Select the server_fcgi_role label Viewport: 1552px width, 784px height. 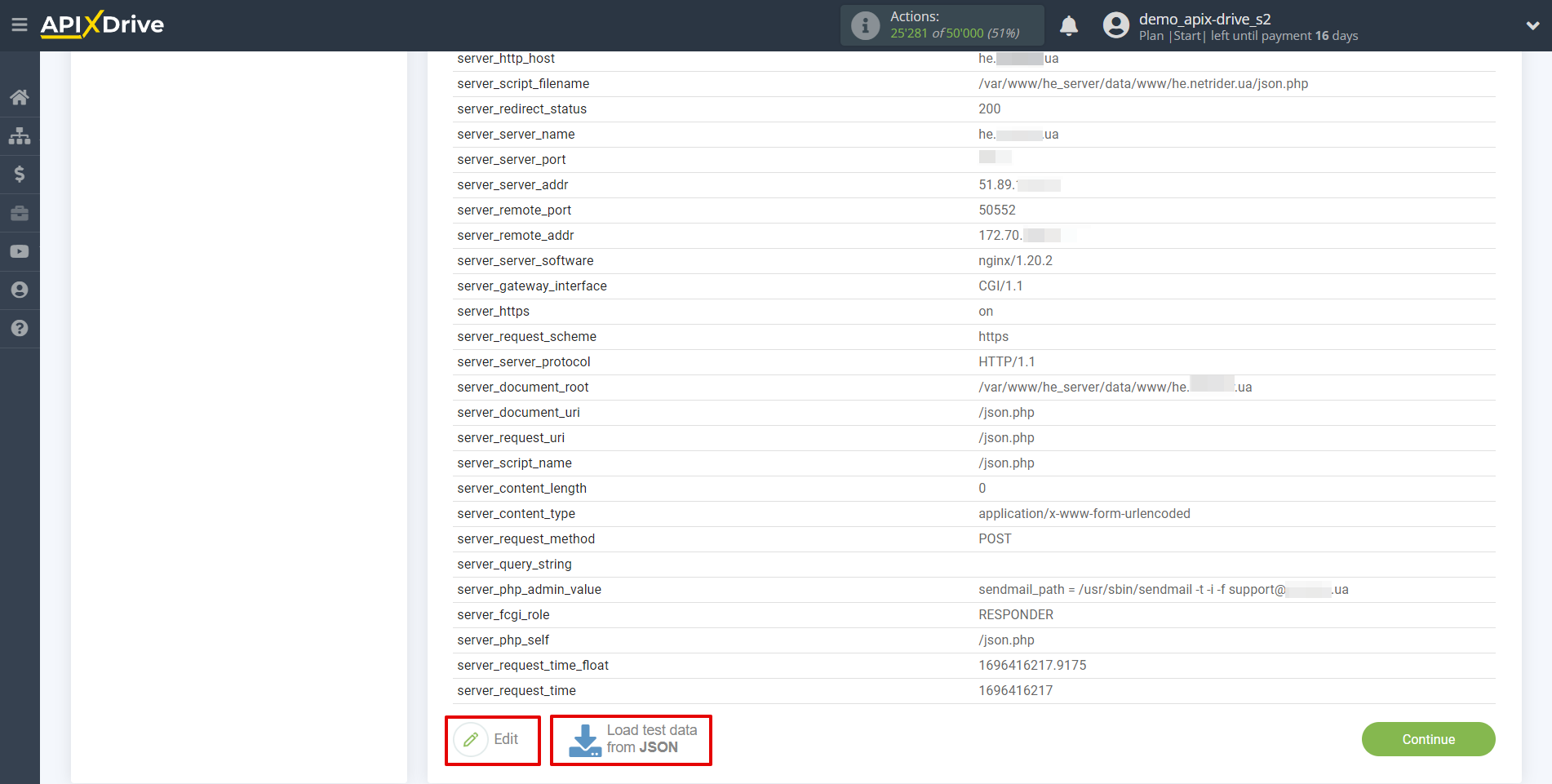503,615
